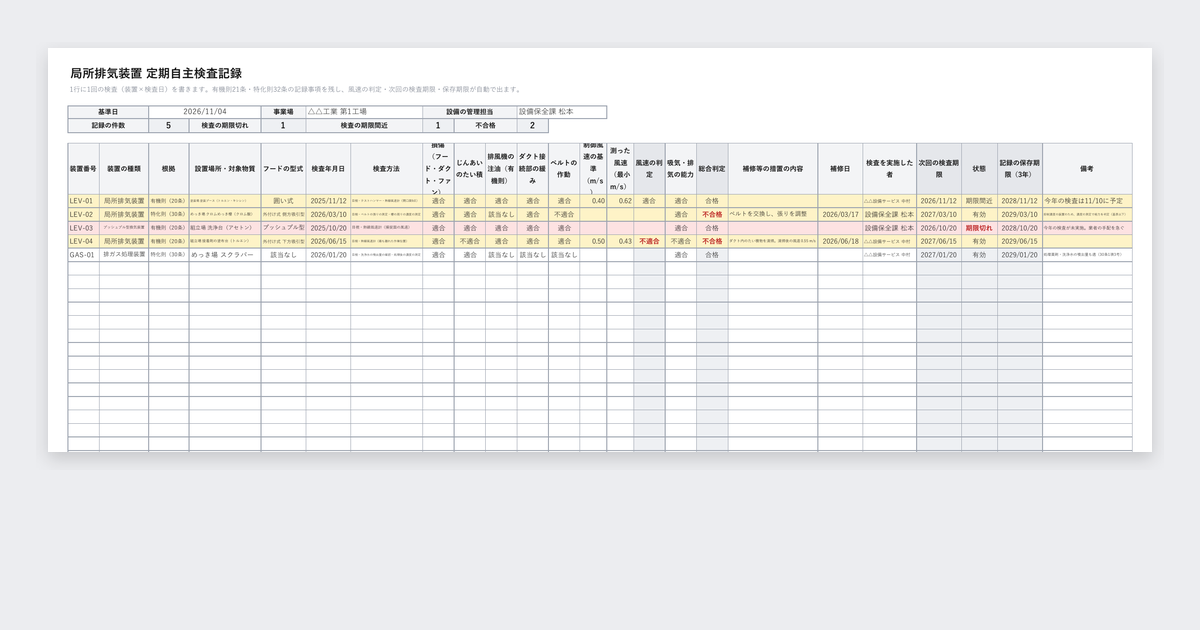Select the LEV-01 device number cell

(83, 201)
